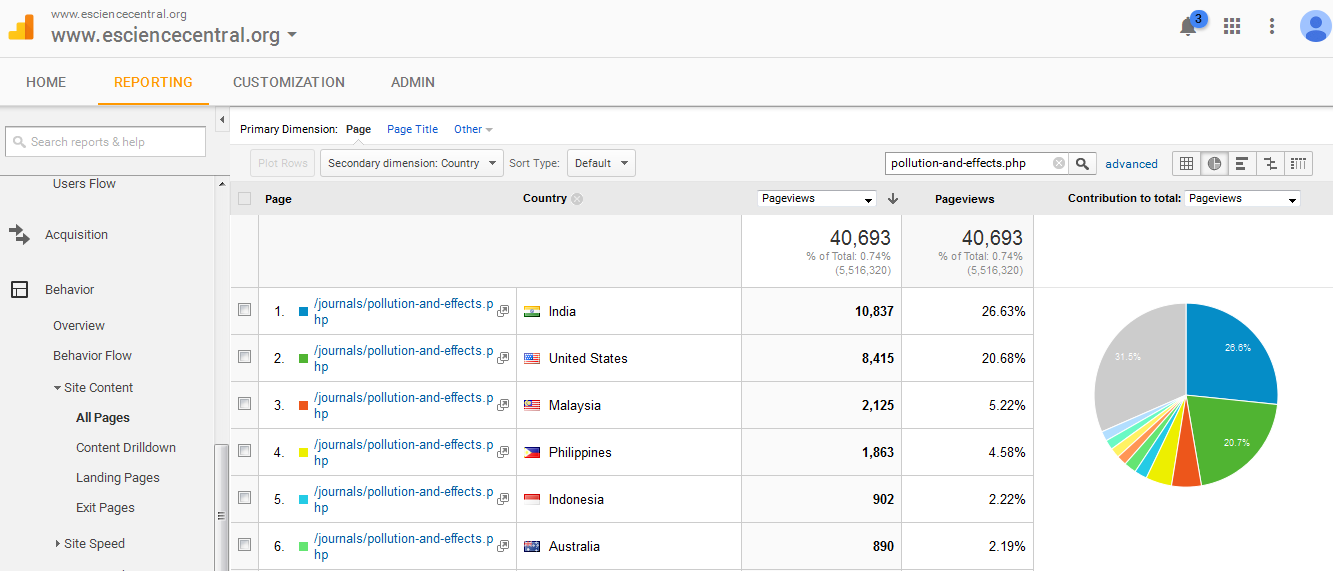Click the Behavior section icon
This screenshot has width=1333, height=571.
pyautogui.click(x=19, y=290)
